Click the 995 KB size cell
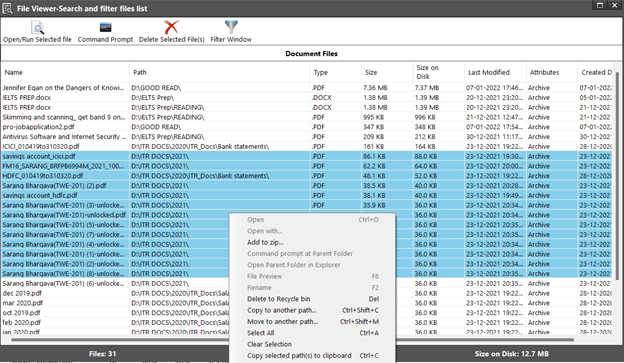Screen dimensions: 624x363 pos(373,117)
